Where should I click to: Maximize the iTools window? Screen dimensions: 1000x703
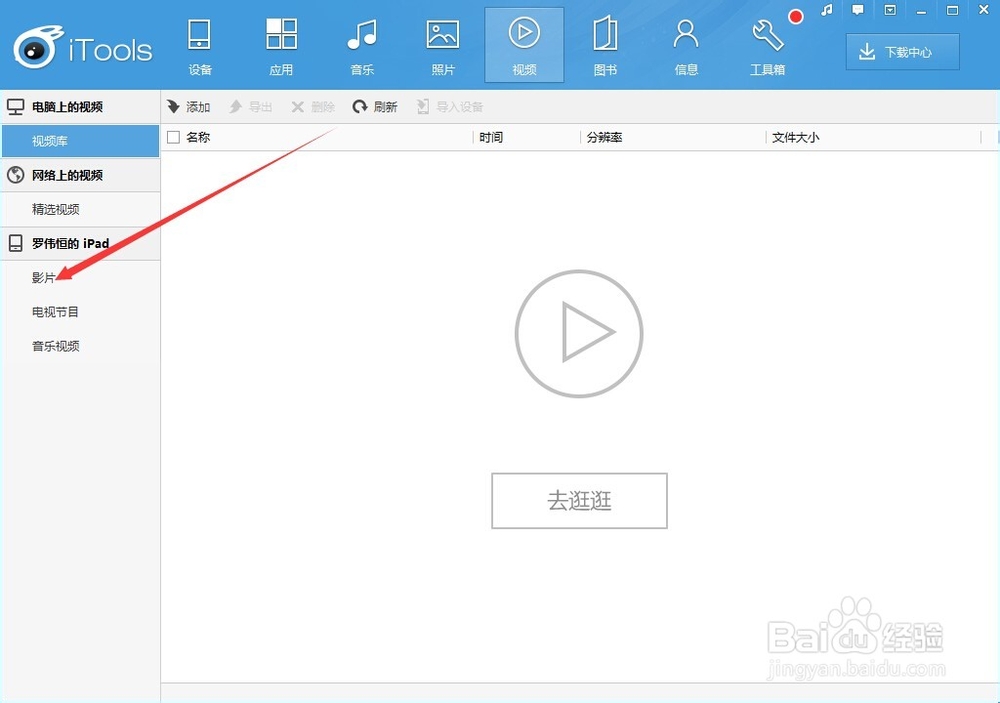[x=952, y=10]
